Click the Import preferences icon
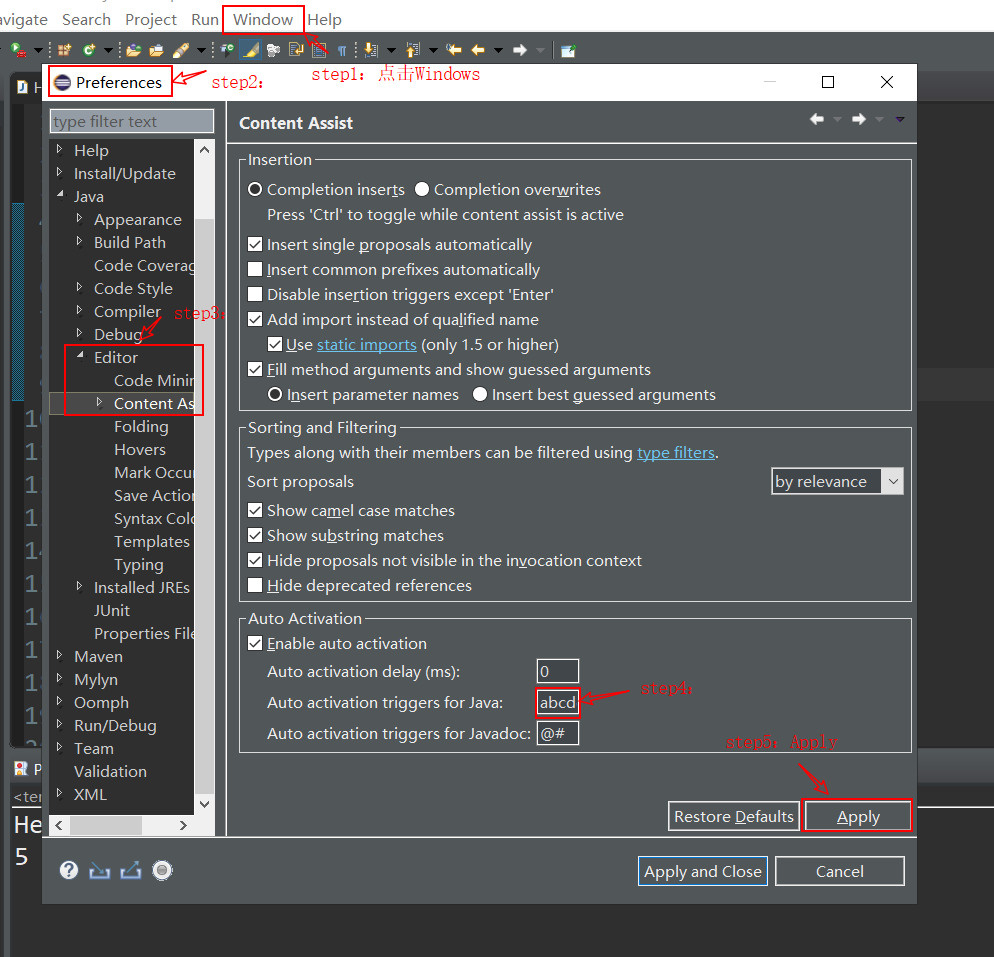 (100, 871)
